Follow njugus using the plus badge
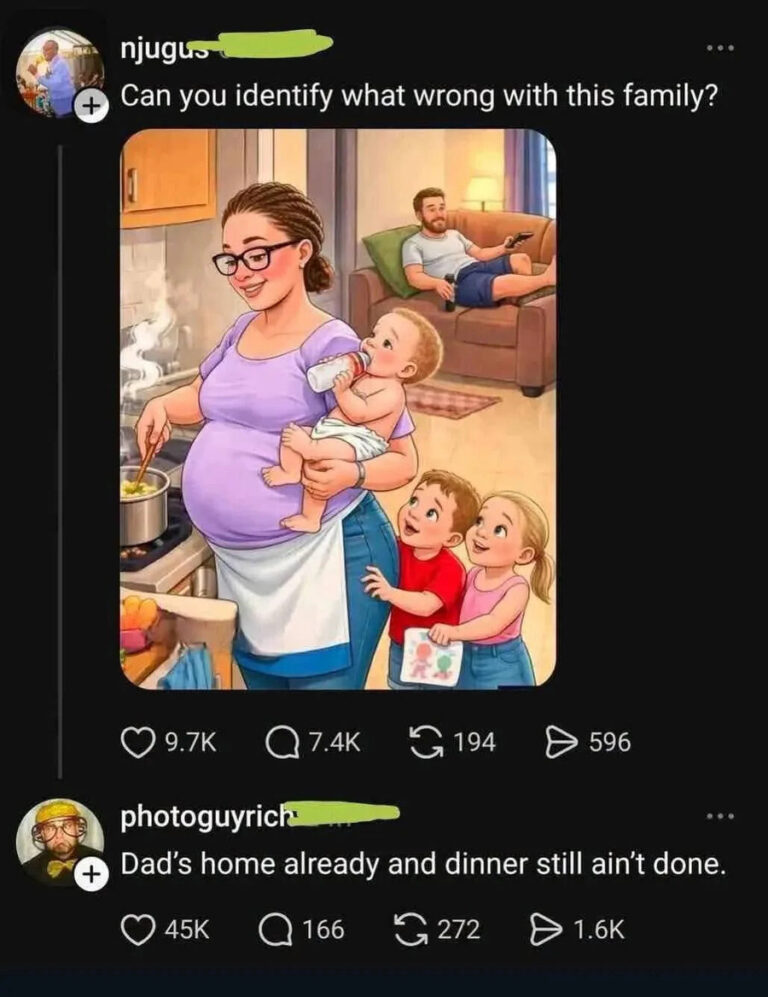 point(92,108)
